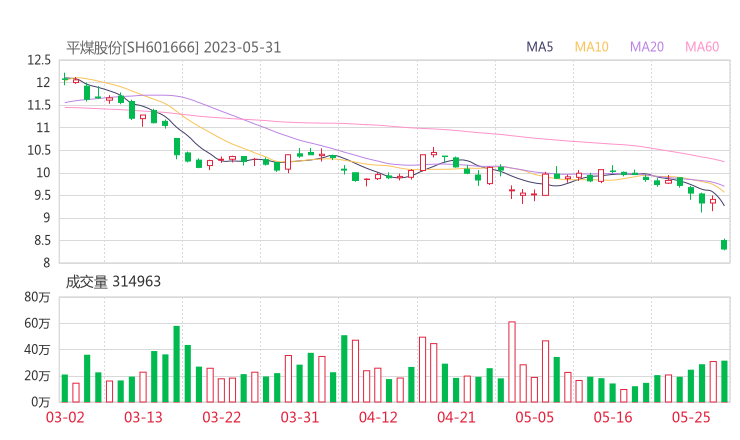Click the 05-25 date axis label
The image size is (740, 440).
(x=691, y=417)
